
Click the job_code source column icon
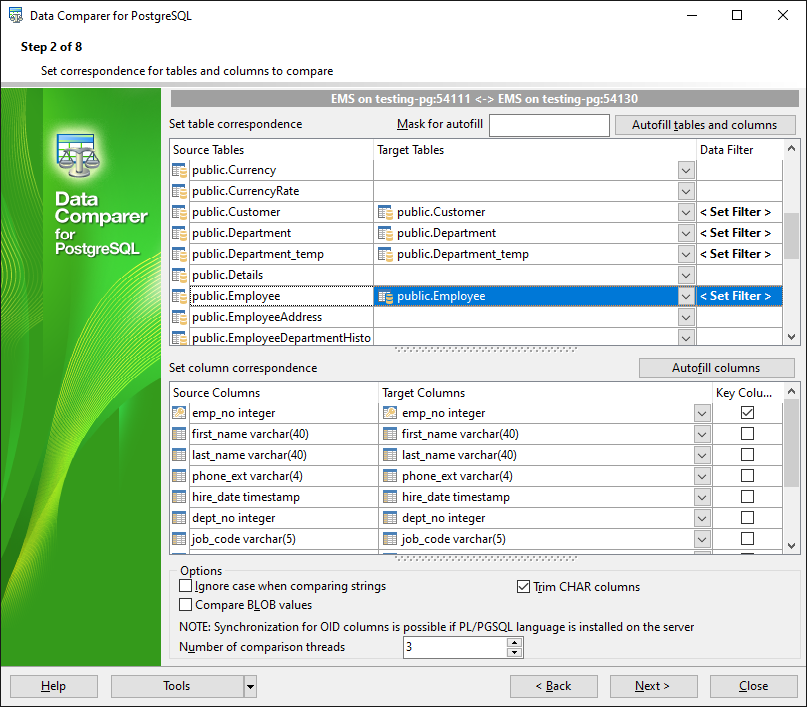(179, 539)
